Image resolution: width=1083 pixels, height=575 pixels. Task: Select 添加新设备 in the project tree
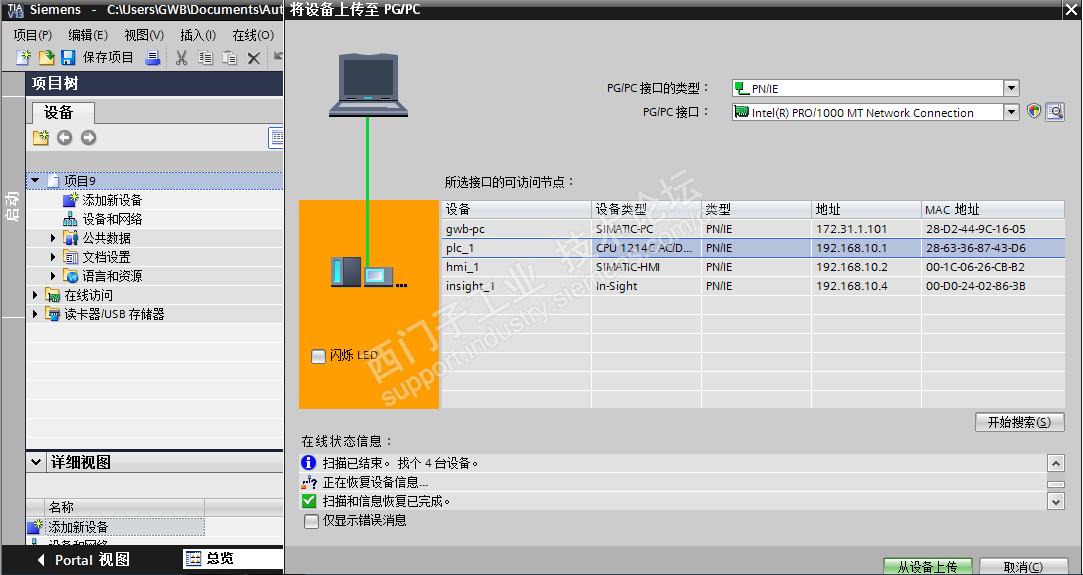[112, 200]
